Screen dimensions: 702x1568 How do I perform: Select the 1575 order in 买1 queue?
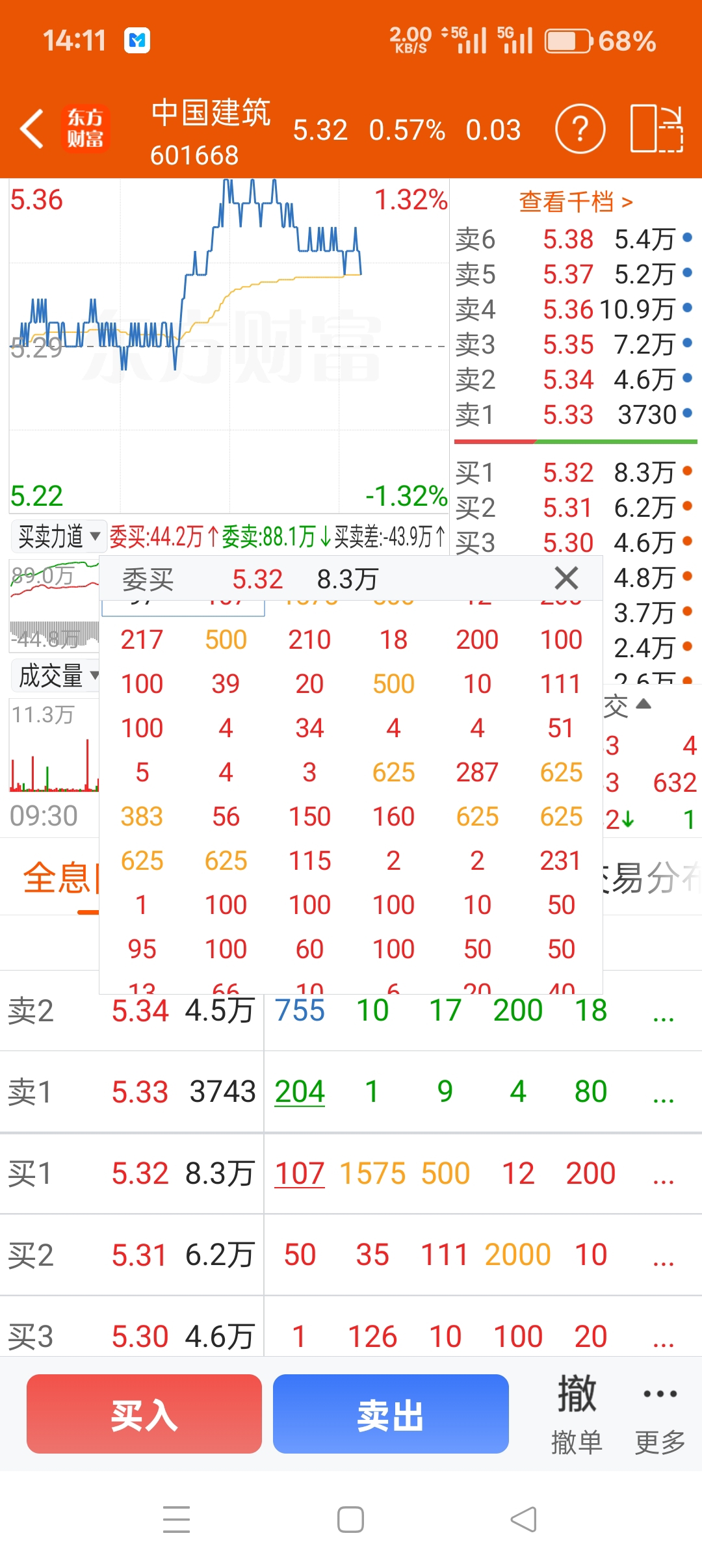[372, 1173]
